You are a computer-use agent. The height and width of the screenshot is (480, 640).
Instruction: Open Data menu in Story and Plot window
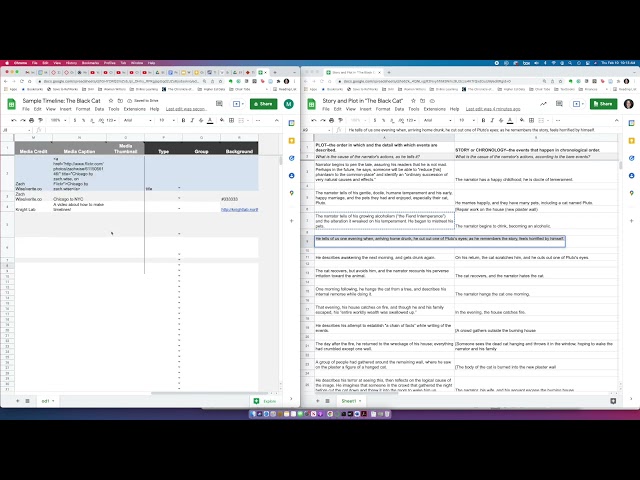pyautogui.click(x=399, y=109)
